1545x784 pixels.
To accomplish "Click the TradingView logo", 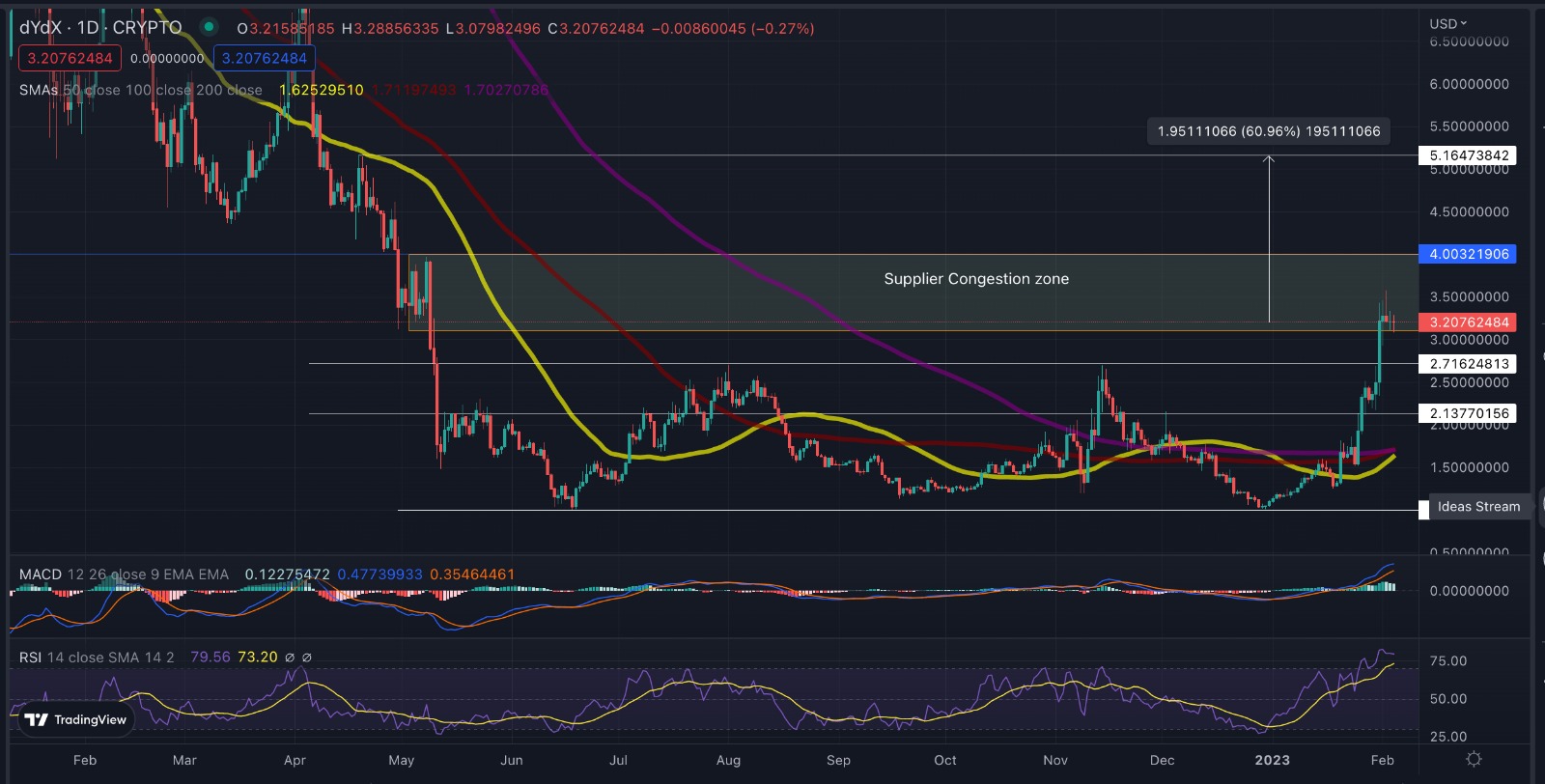I will pyautogui.click(x=76, y=719).
